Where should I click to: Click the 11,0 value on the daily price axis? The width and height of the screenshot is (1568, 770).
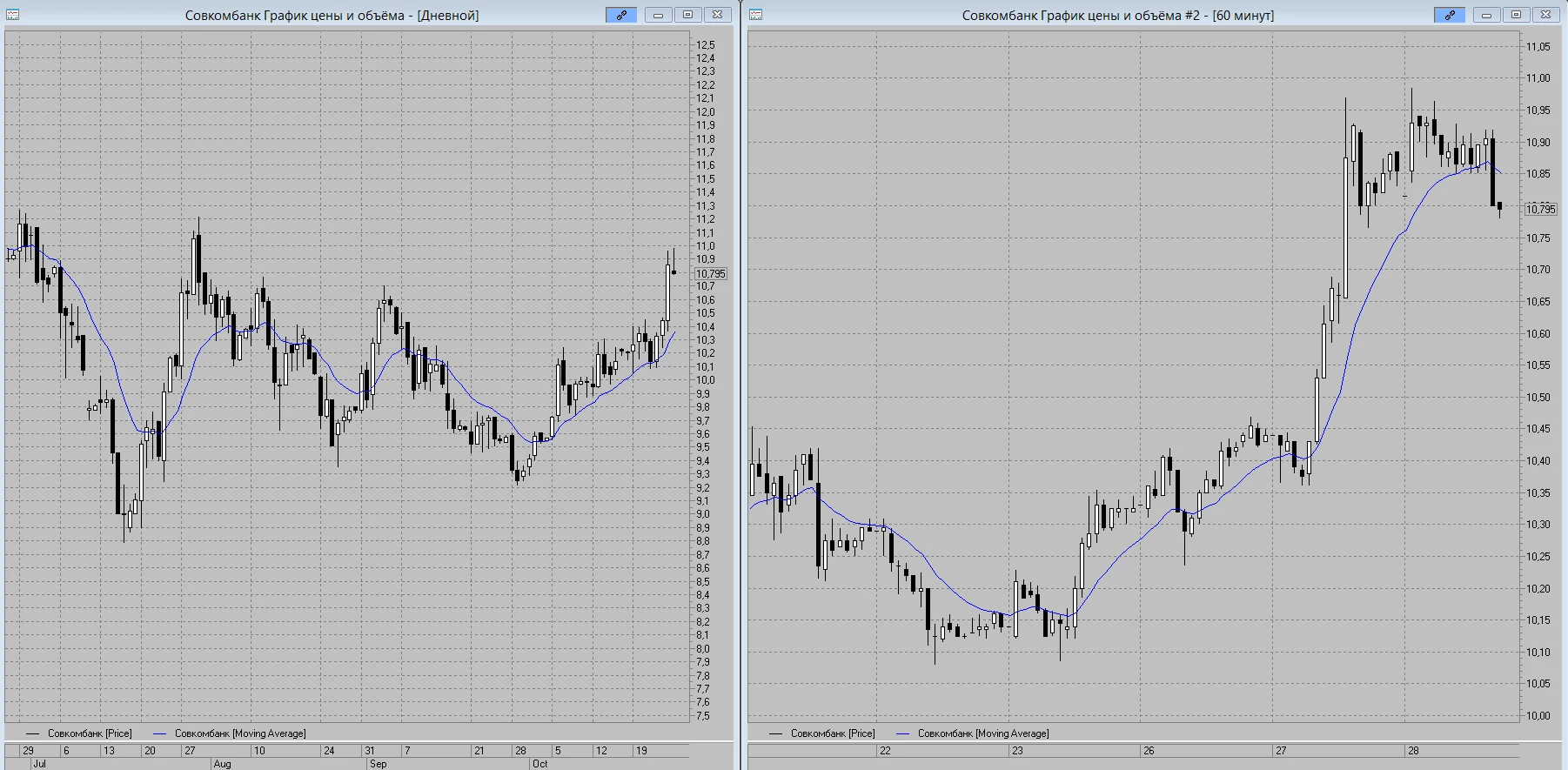[706, 246]
